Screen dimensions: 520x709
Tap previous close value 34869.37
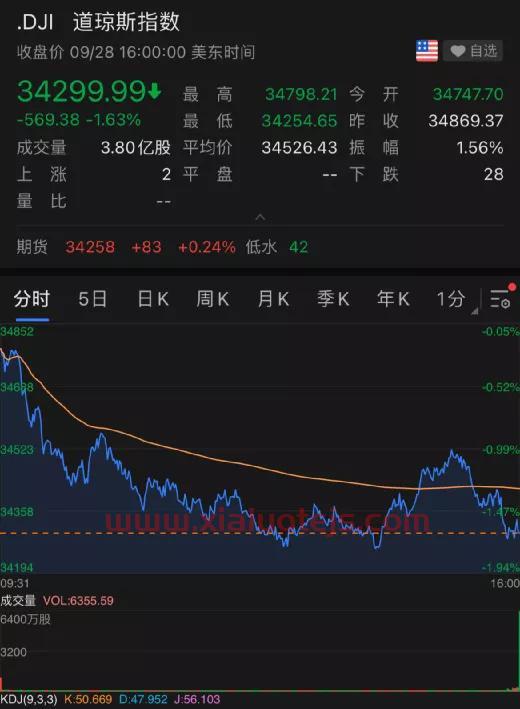[466, 121]
